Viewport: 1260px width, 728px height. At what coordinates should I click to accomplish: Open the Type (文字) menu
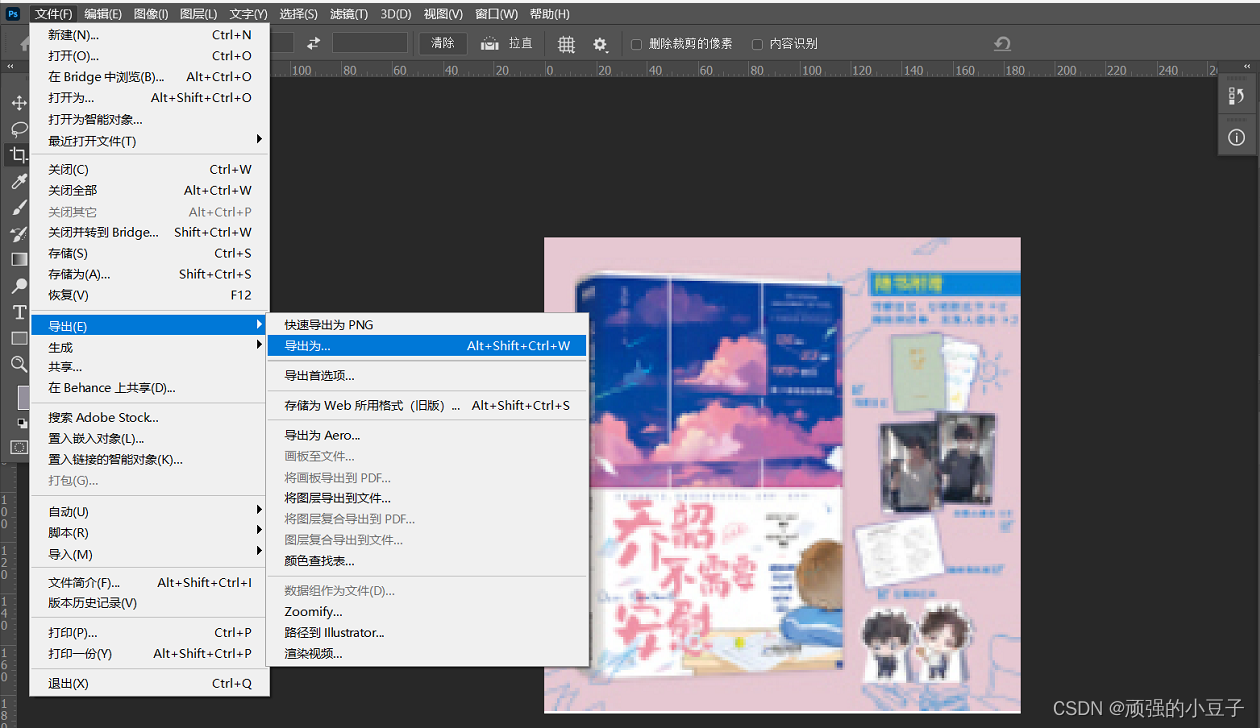[248, 14]
